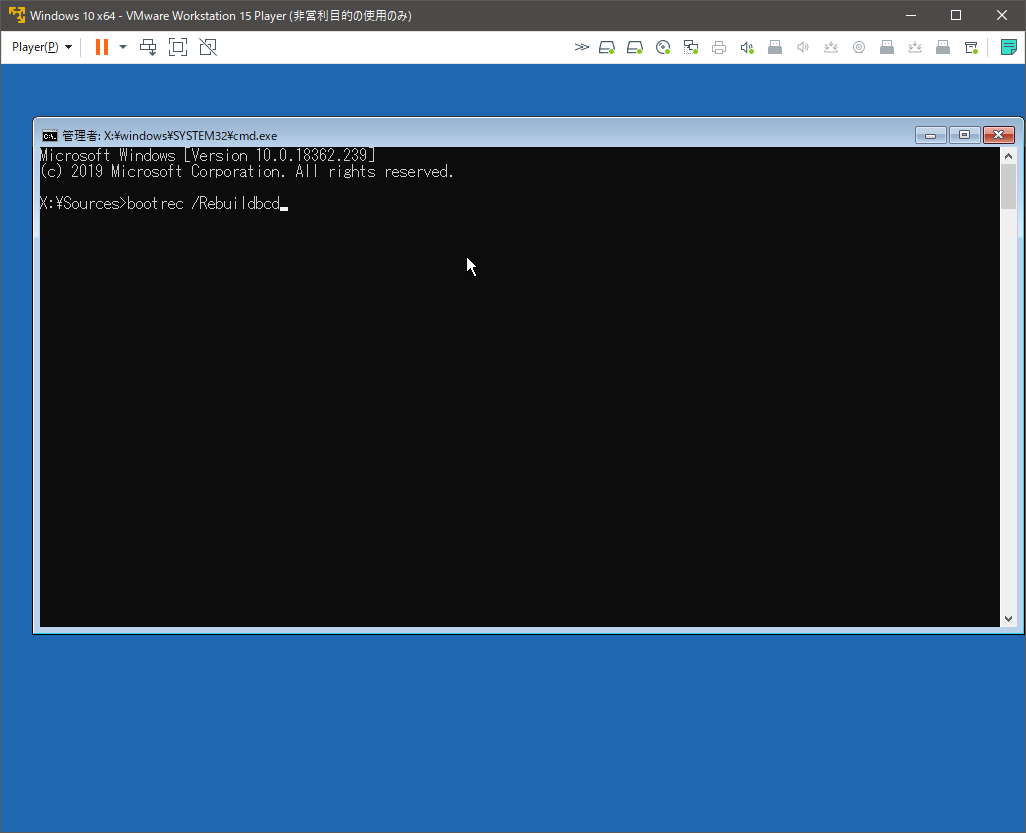Click the hard disk icon next to the chevrons
This screenshot has width=1026, height=833.
(x=607, y=47)
